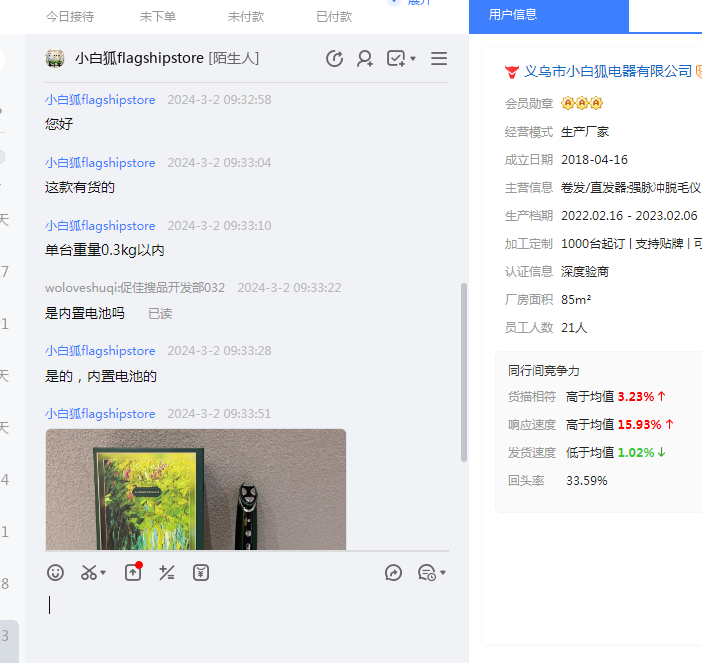
Task: Select the 用户信息 tab
Action: pos(549,16)
